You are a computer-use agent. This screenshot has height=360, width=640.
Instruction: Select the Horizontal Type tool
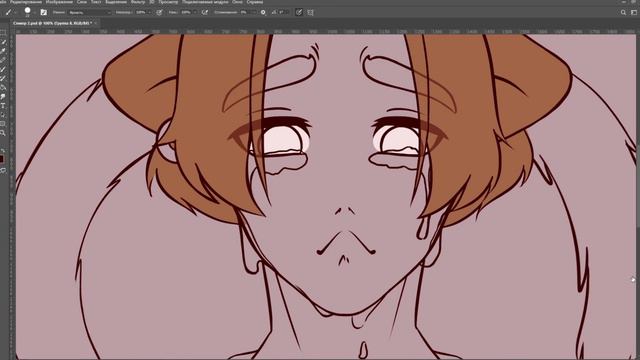point(3,106)
